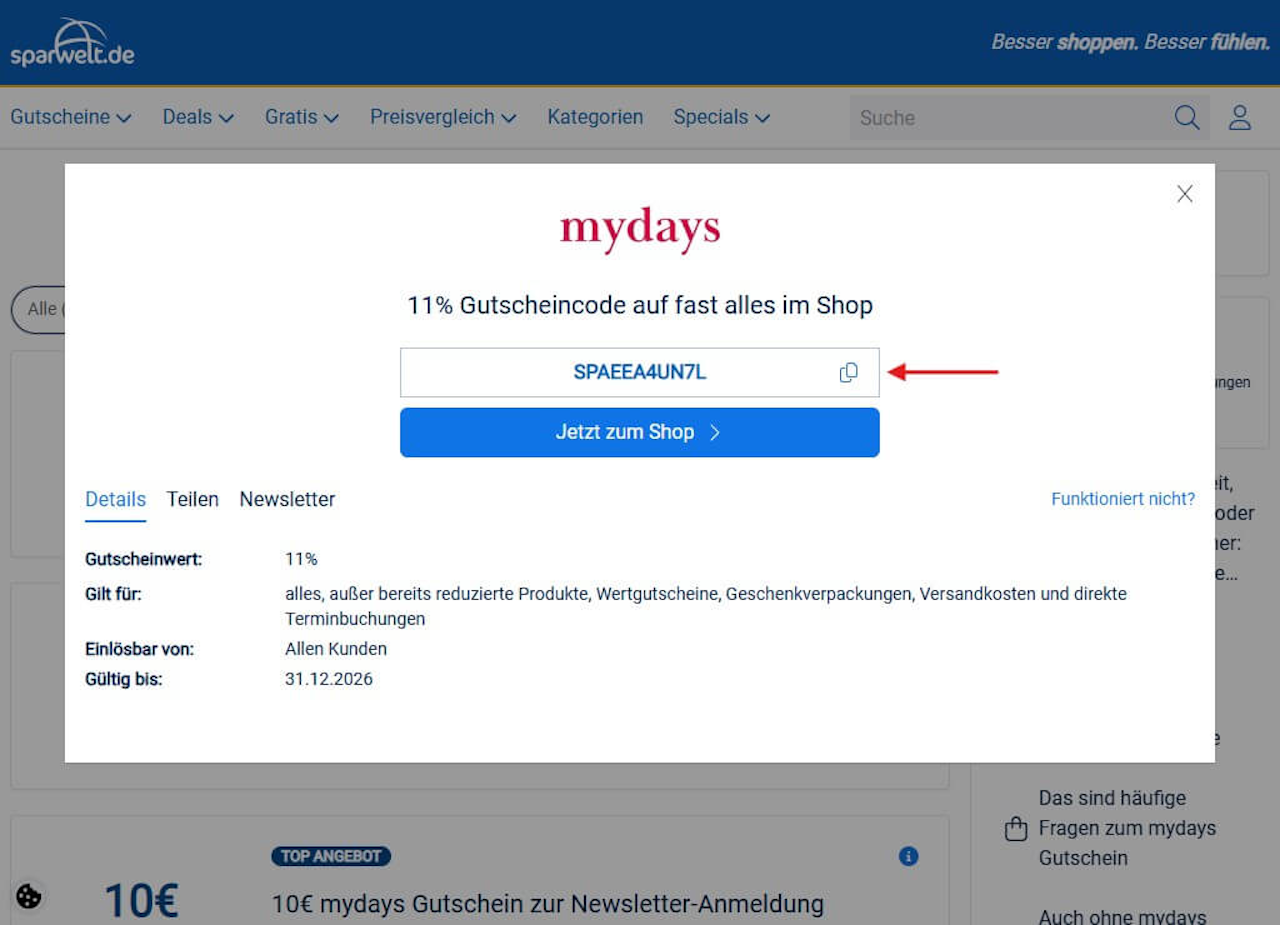The width and height of the screenshot is (1280, 925).
Task: Close the mydays coupon dialog
Action: [x=1185, y=194]
